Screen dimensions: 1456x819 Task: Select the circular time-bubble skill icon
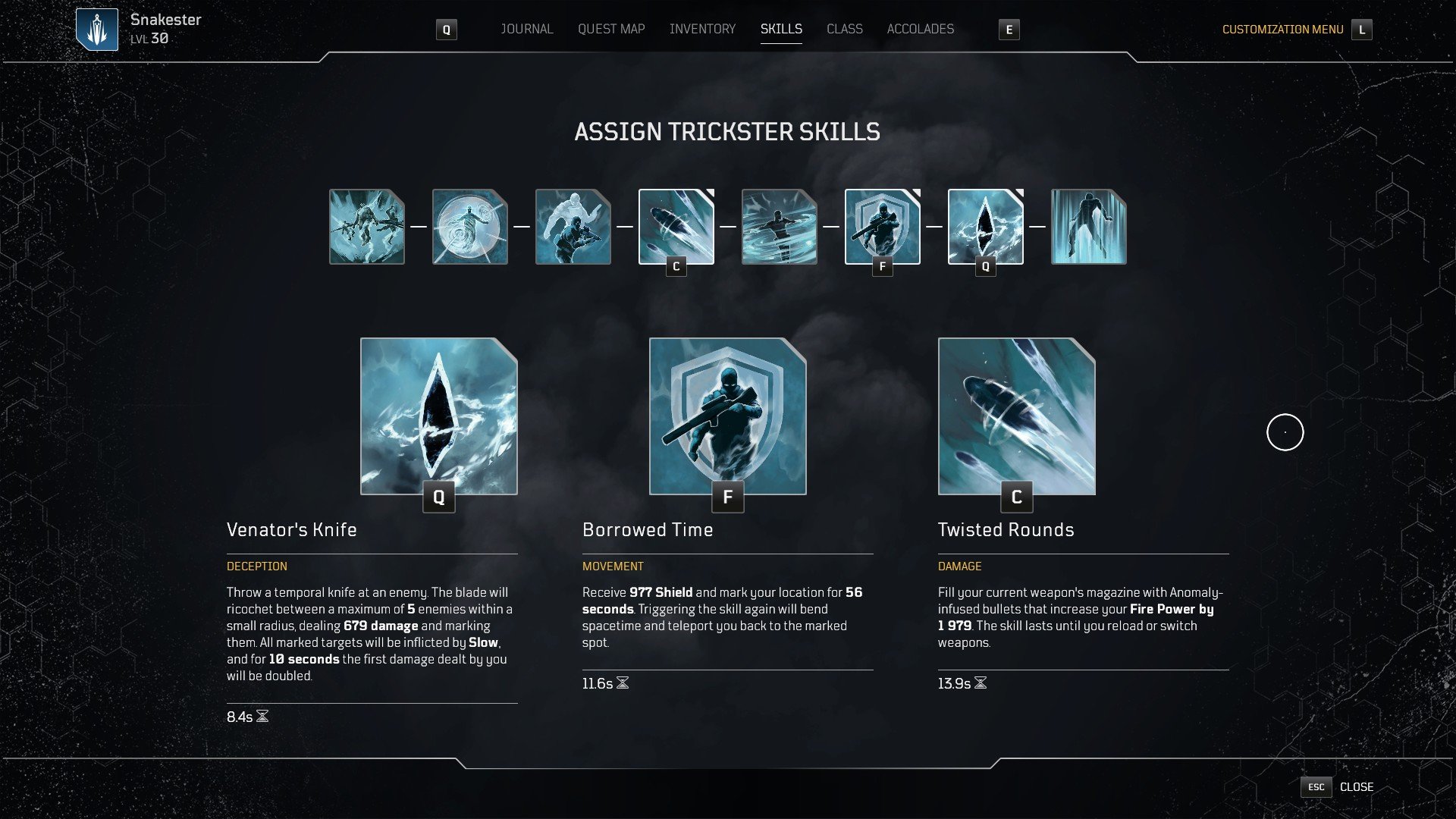pyautogui.click(x=470, y=227)
